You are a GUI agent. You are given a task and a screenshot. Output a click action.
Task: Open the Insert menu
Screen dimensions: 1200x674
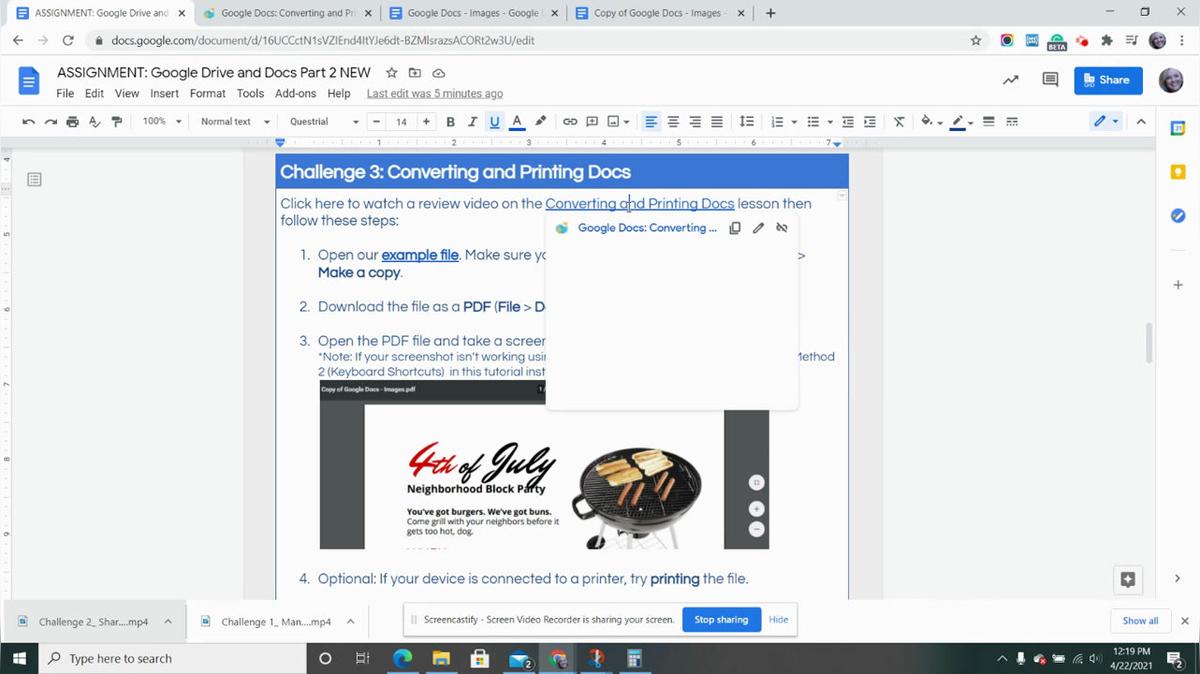pyautogui.click(x=164, y=94)
